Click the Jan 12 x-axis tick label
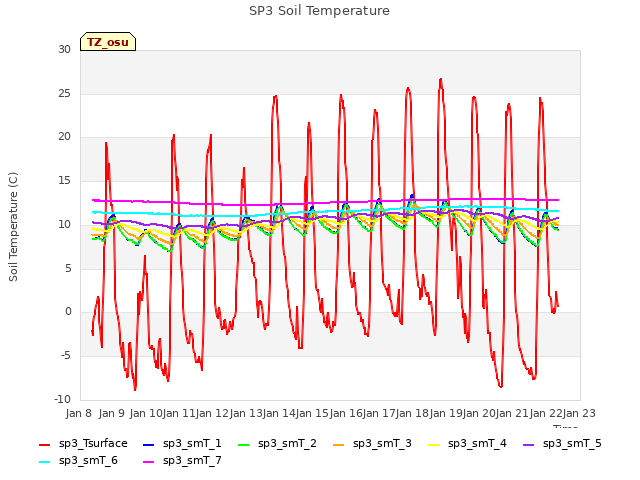Viewport: 640px width, 480px height. [212, 413]
